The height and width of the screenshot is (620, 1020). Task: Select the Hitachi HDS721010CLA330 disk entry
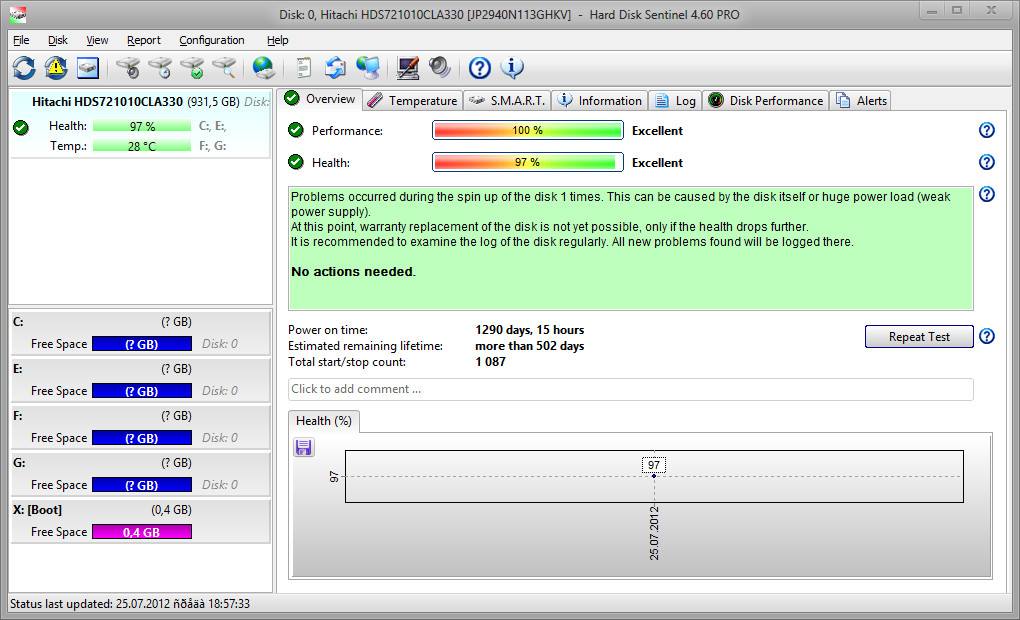click(107, 101)
